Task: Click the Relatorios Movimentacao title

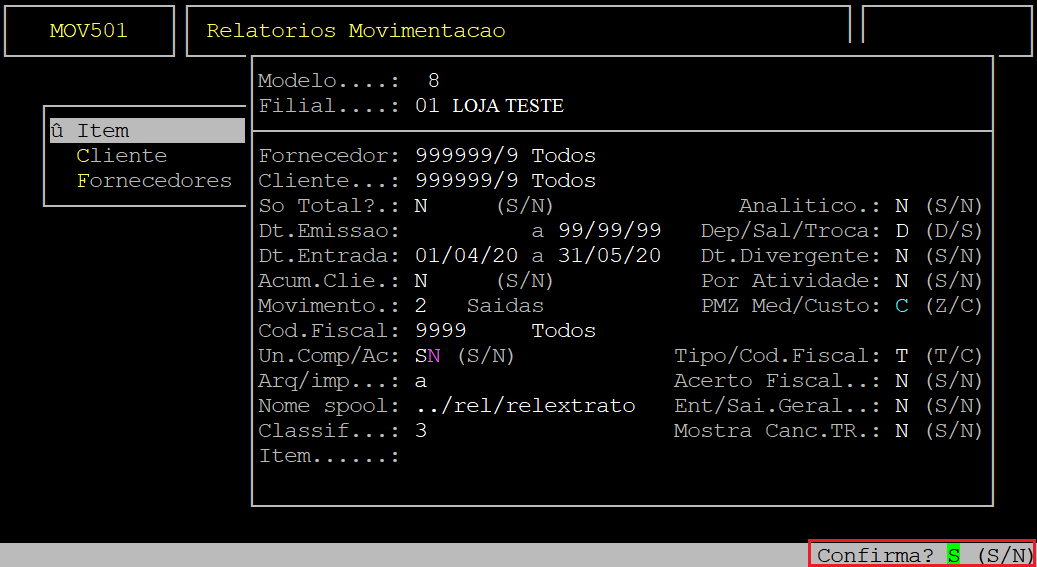Action: pyautogui.click(x=356, y=30)
